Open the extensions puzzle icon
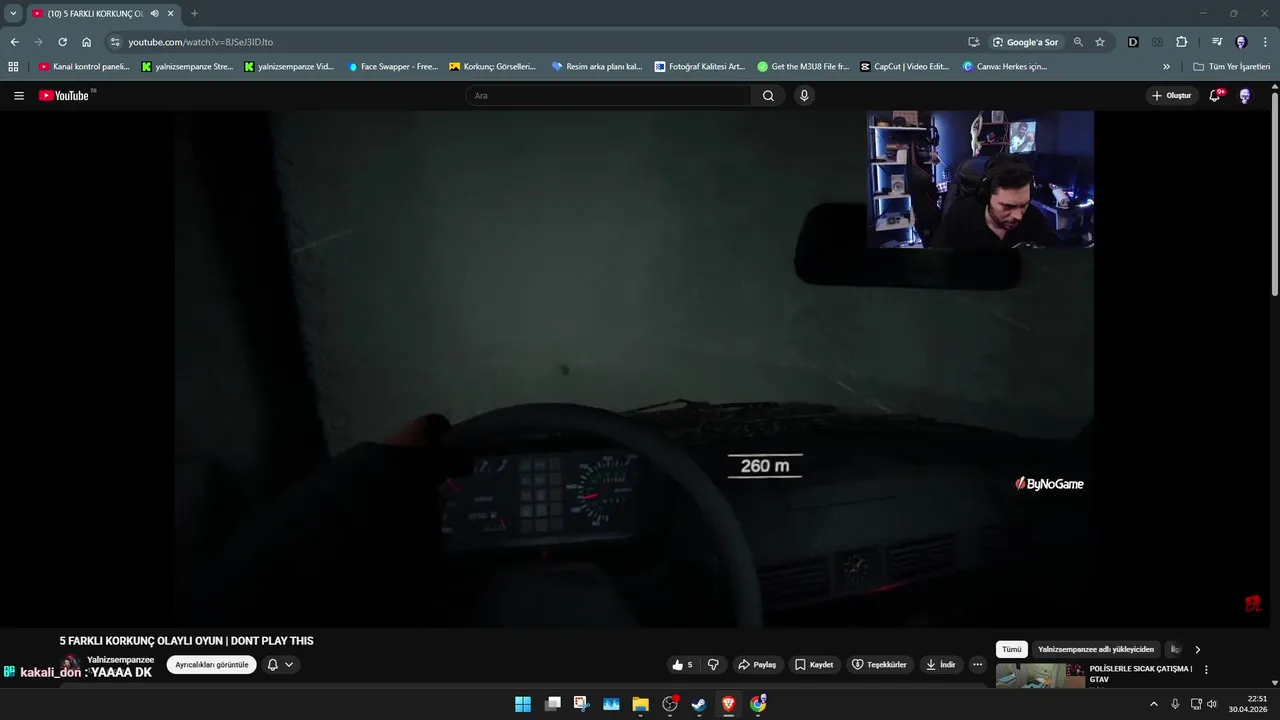1280x720 pixels. [1182, 42]
